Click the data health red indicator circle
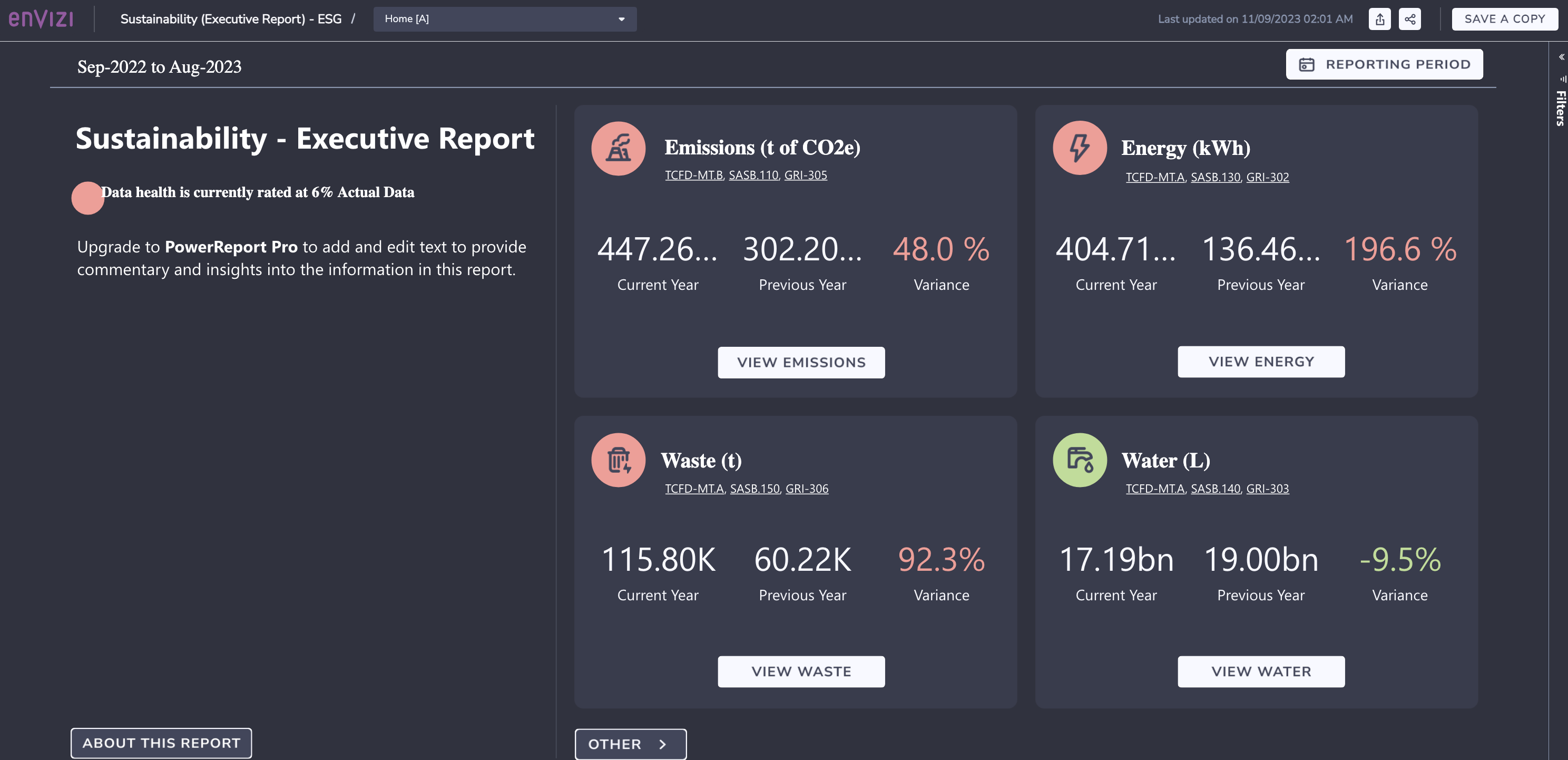Screen dimensions: 1568x760 (87, 198)
